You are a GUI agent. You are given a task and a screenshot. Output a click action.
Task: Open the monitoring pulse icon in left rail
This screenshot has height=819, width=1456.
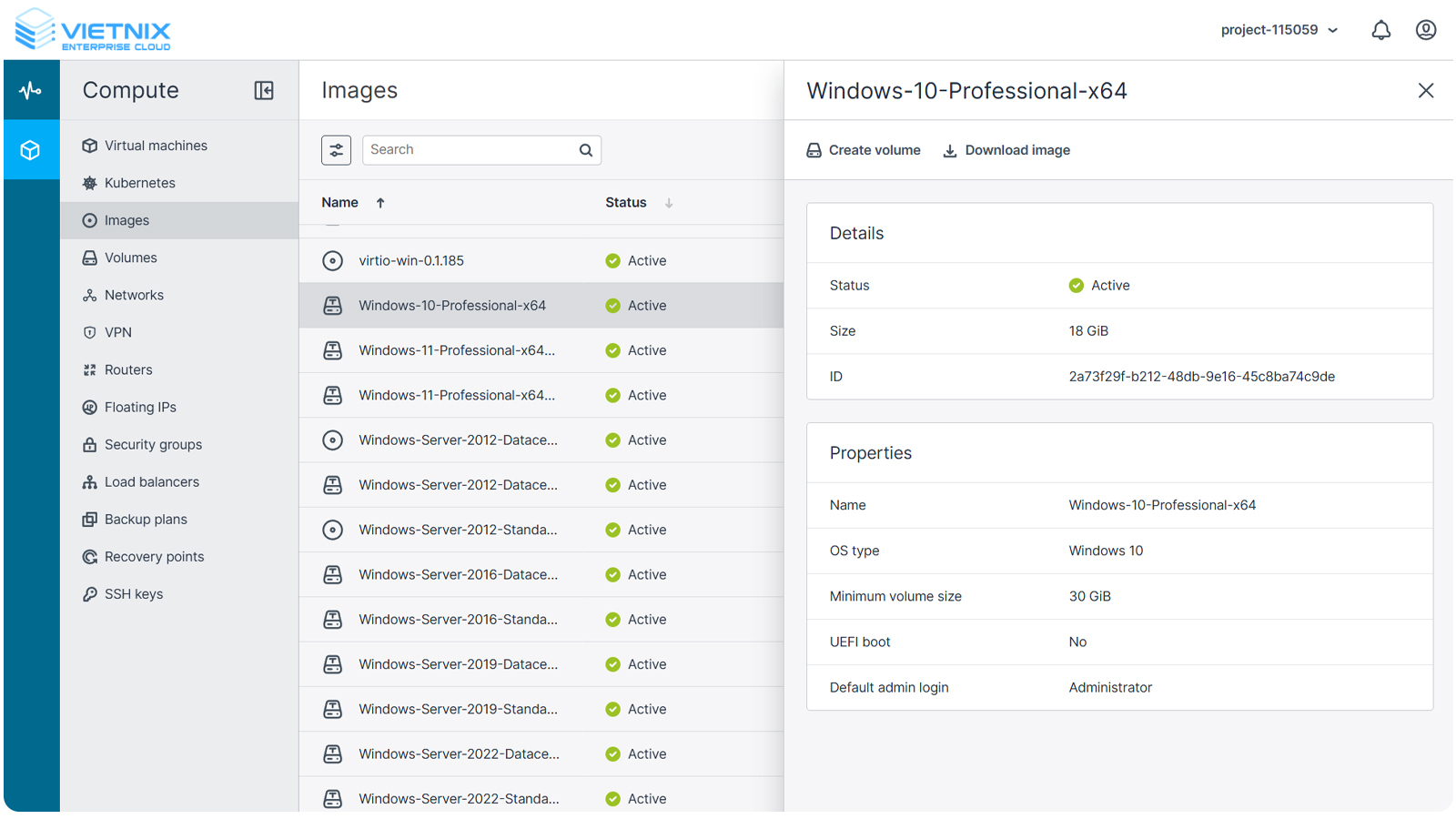[x=31, y=90]
